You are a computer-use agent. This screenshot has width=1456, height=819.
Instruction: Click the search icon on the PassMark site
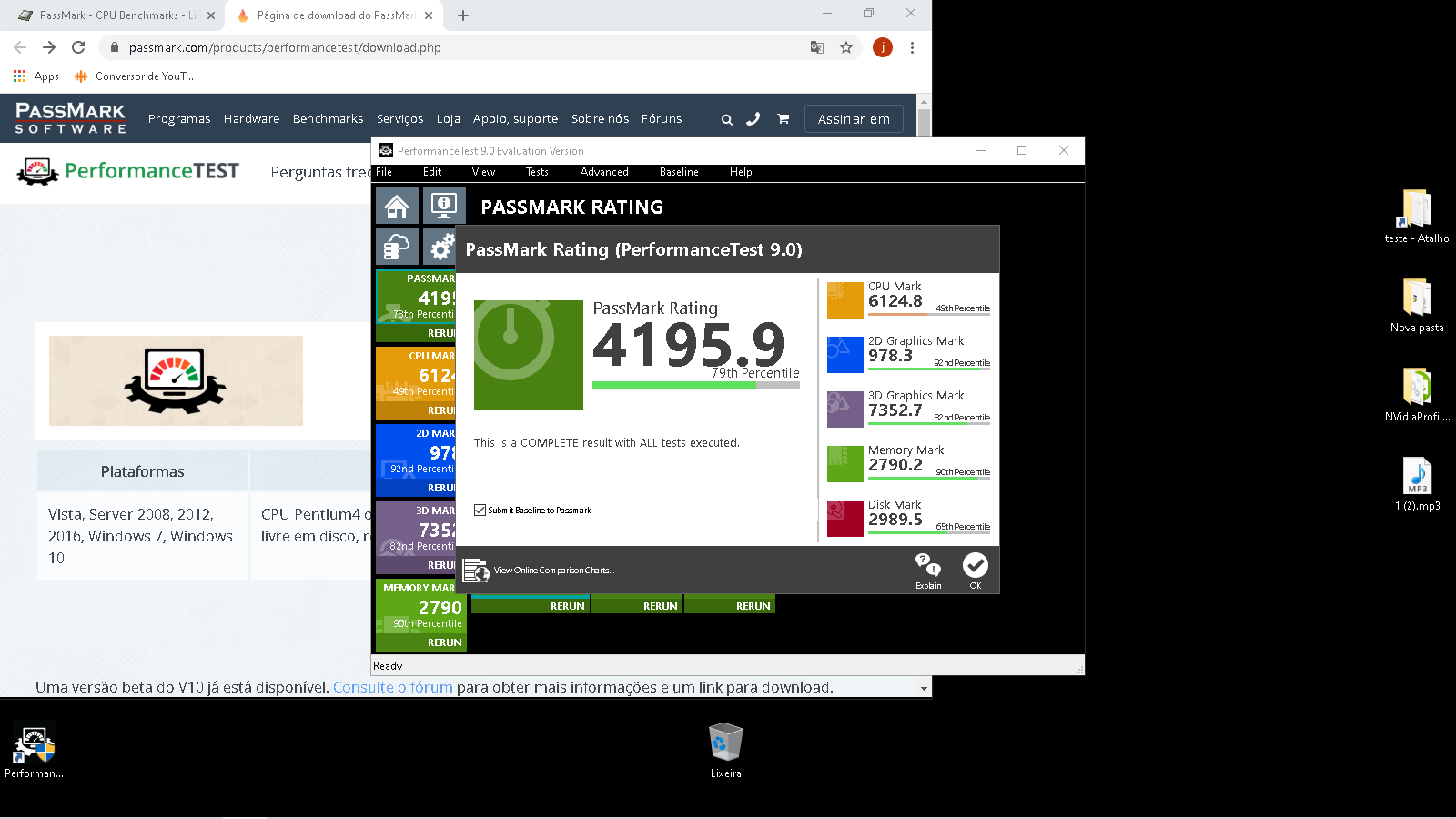pos(726,119)
